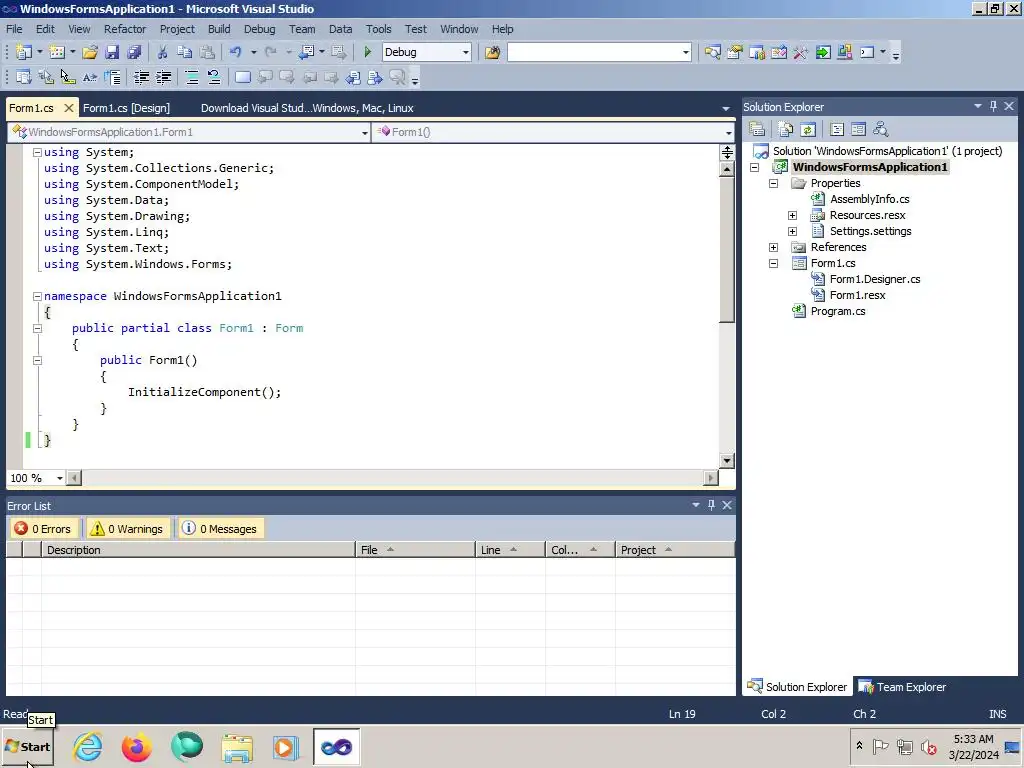Toggle the 0 Errors filter

[44, 528]
